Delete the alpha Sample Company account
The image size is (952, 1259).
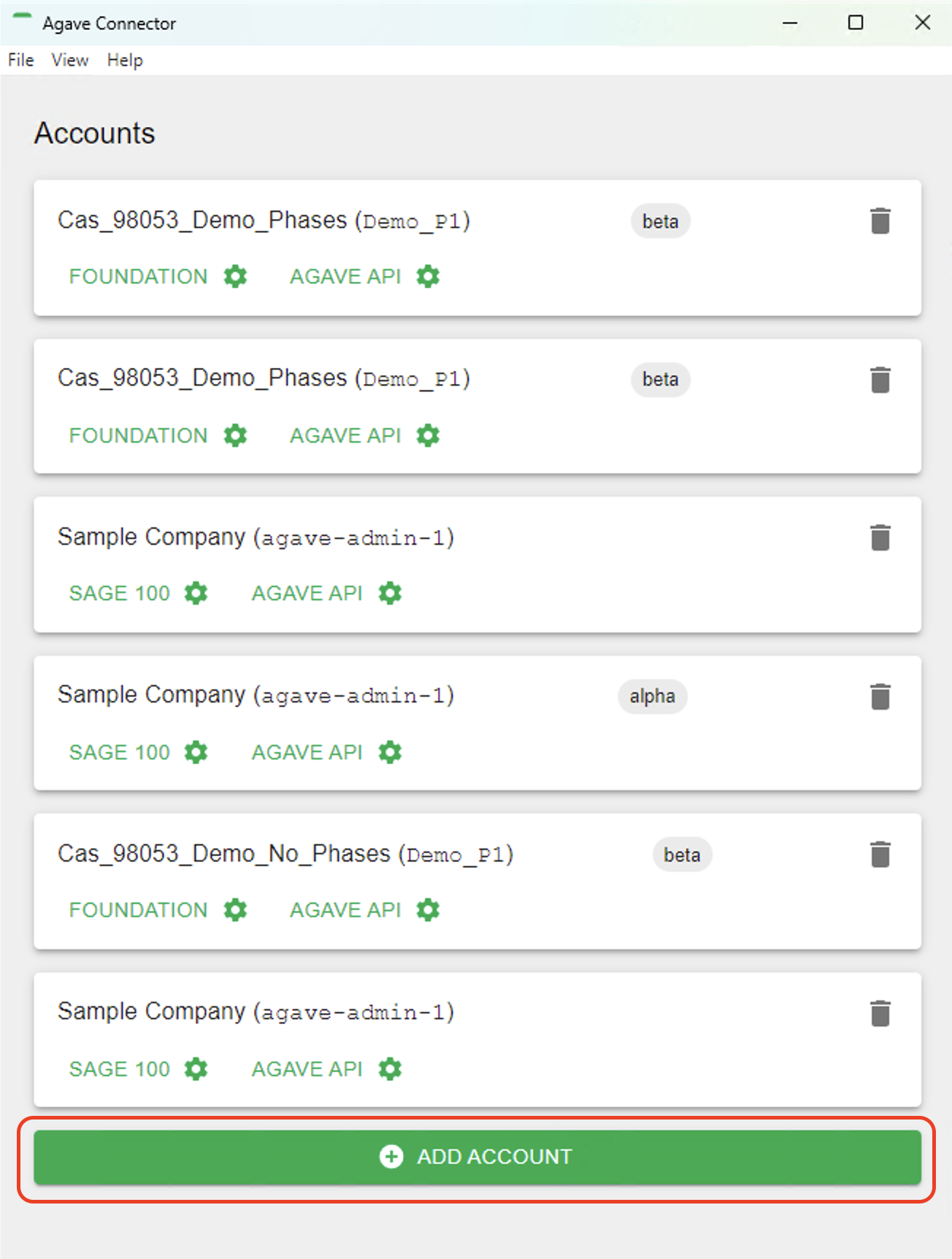(x=880, y=696)
